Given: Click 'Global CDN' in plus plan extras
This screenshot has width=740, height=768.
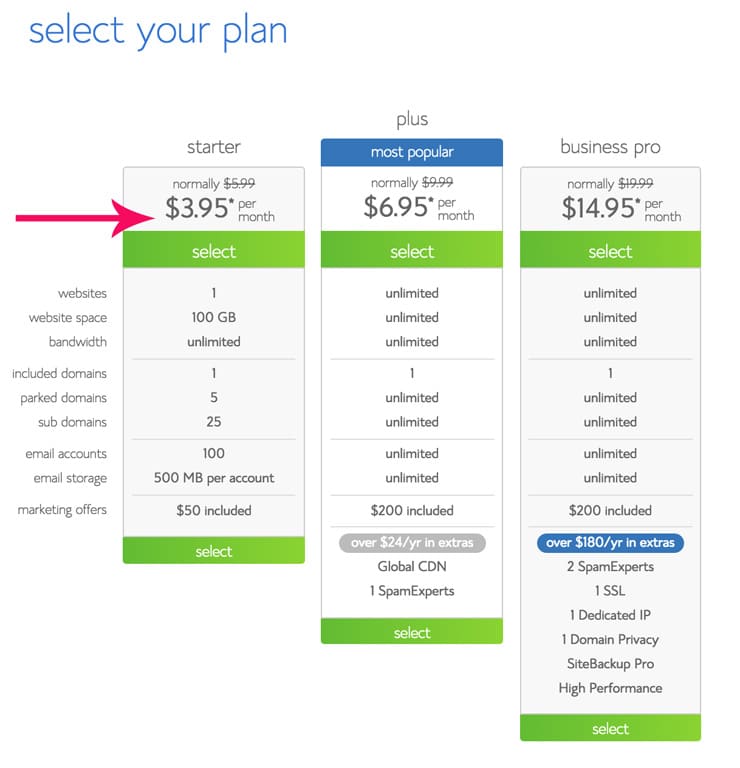Looking at the screenshot, I should click(412, 566).
